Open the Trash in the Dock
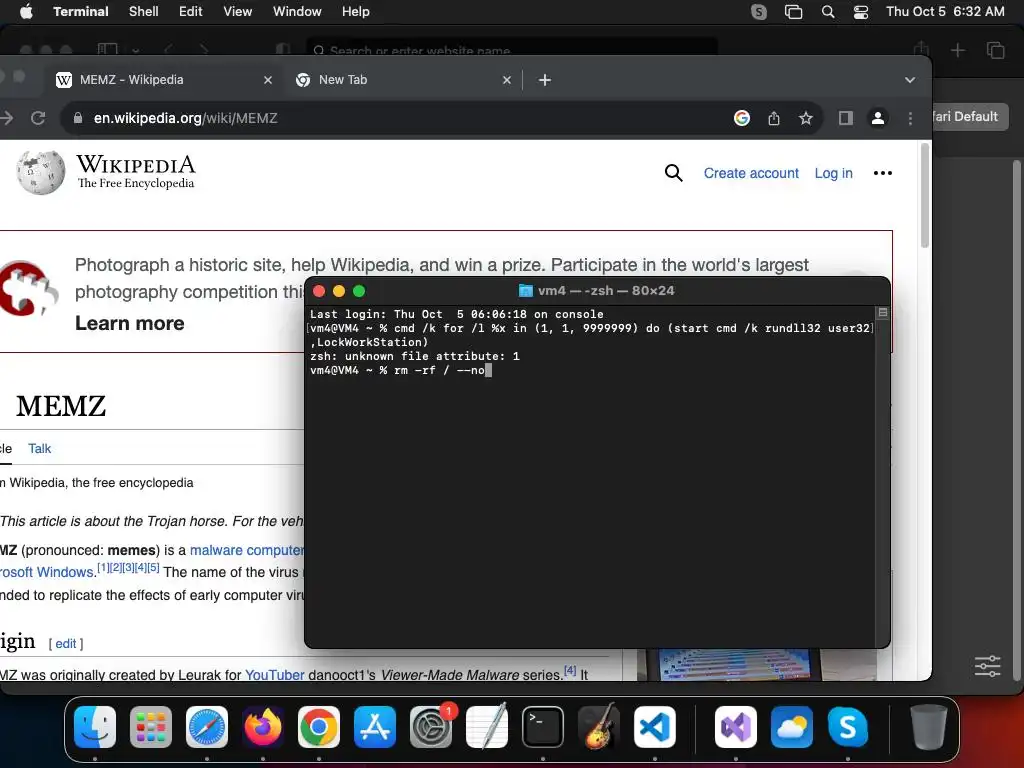1024x768 pixels. [x=929, y=727]
